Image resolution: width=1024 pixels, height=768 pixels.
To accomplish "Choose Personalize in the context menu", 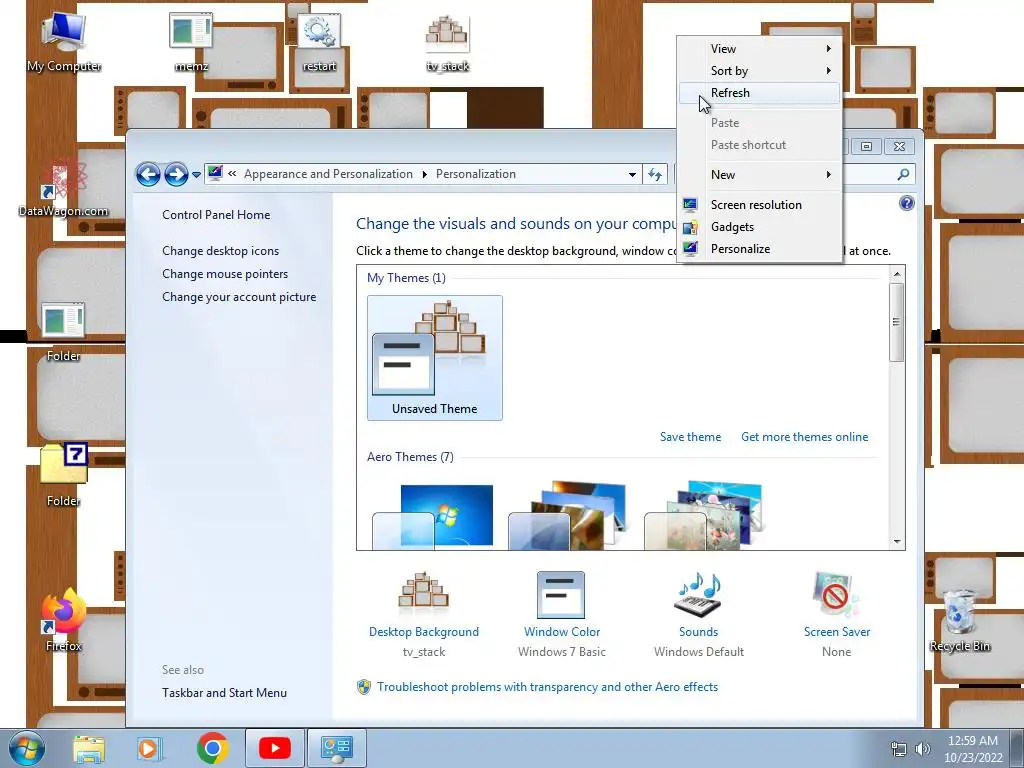I will (x=760, y=249).
